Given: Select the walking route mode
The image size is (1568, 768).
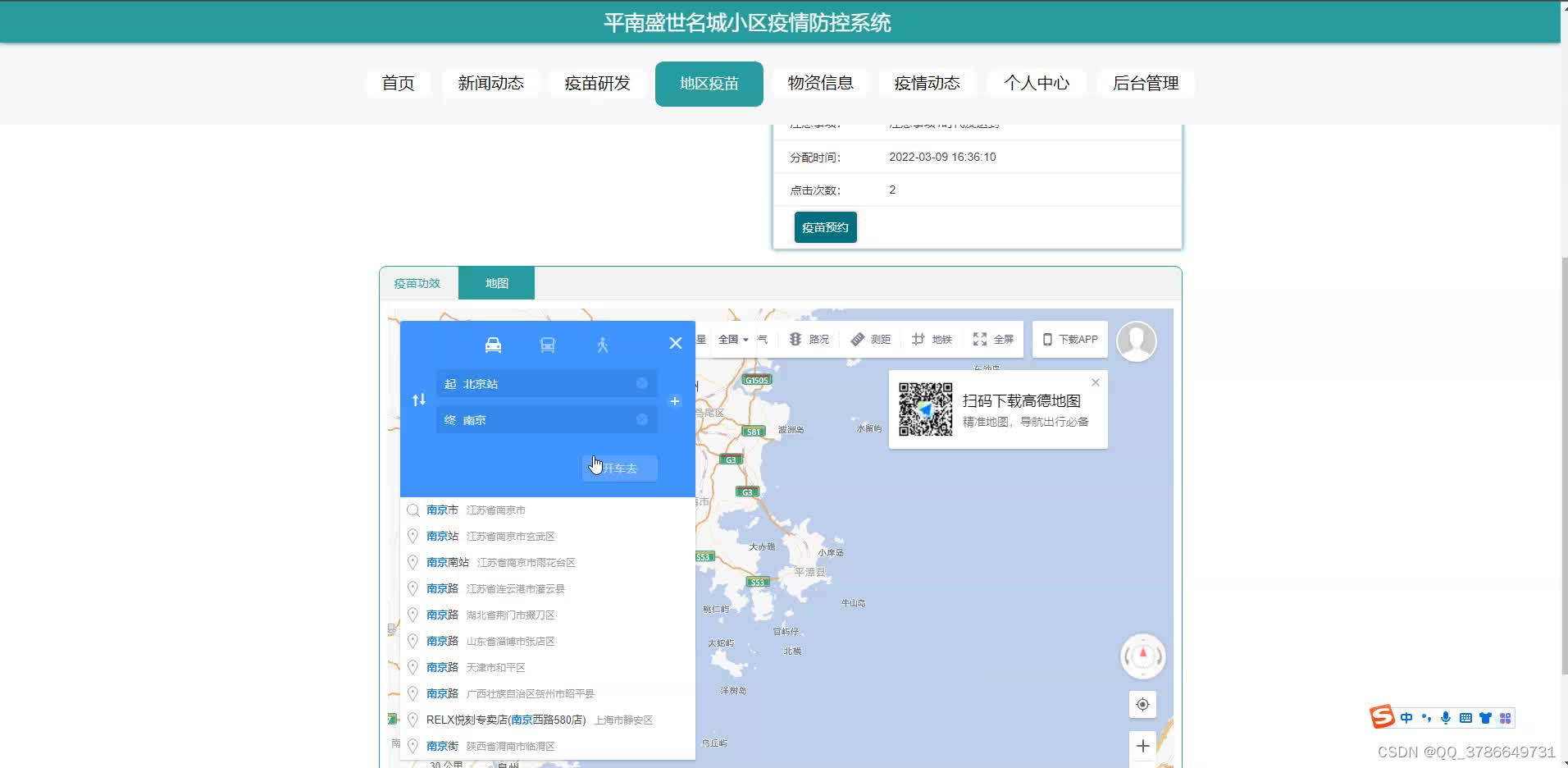Looking at the screenshot, I should [x=603, y=345].
